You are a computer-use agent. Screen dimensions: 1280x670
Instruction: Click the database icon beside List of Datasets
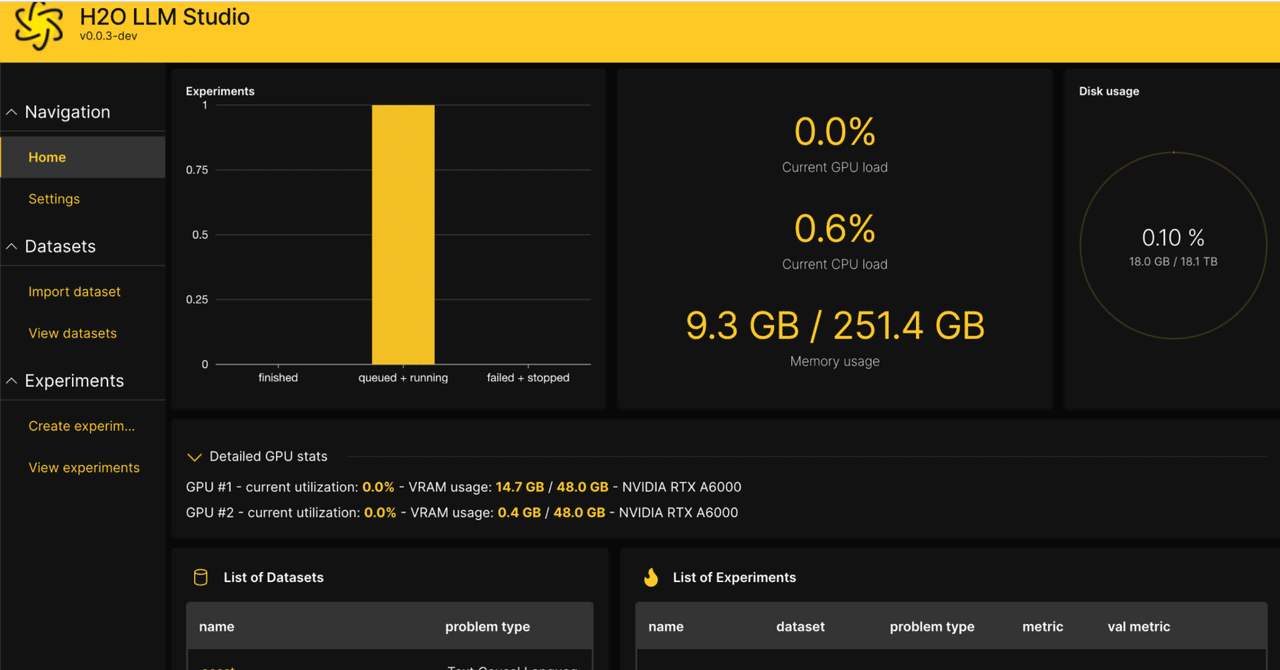[x=200, y=577]
